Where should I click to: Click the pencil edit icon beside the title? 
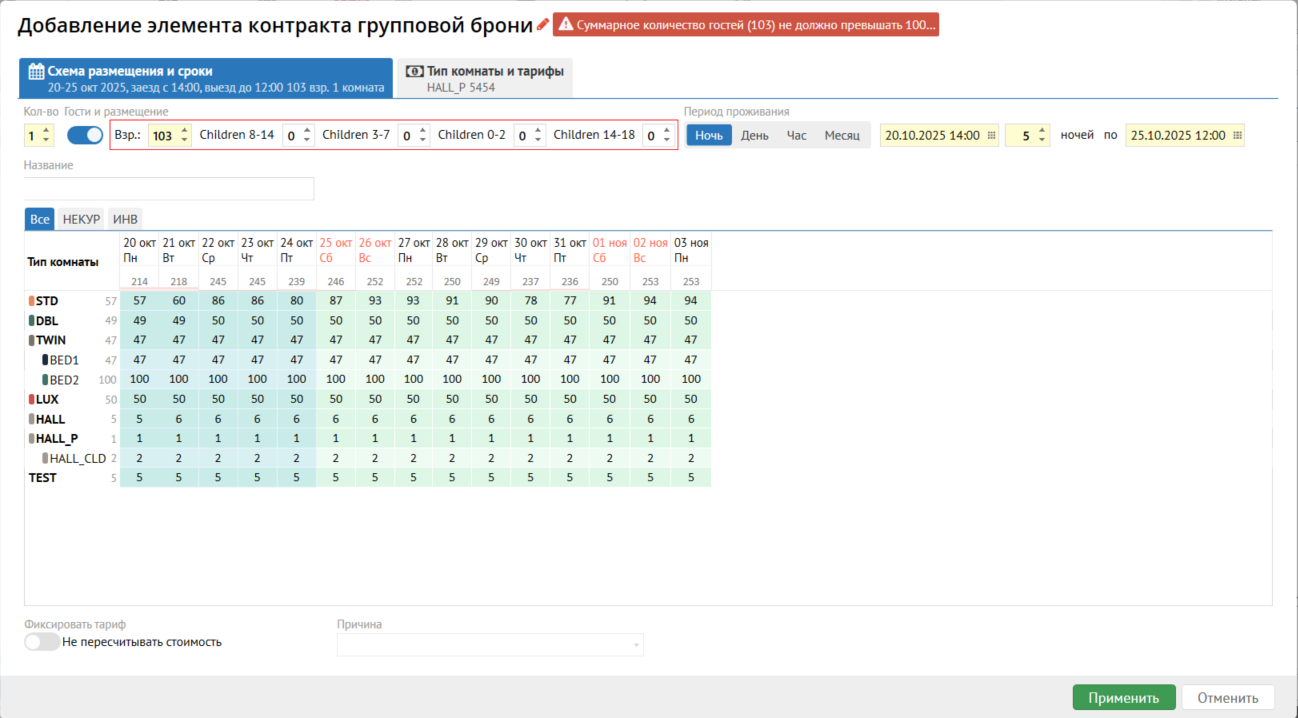[x=543, y=25]
